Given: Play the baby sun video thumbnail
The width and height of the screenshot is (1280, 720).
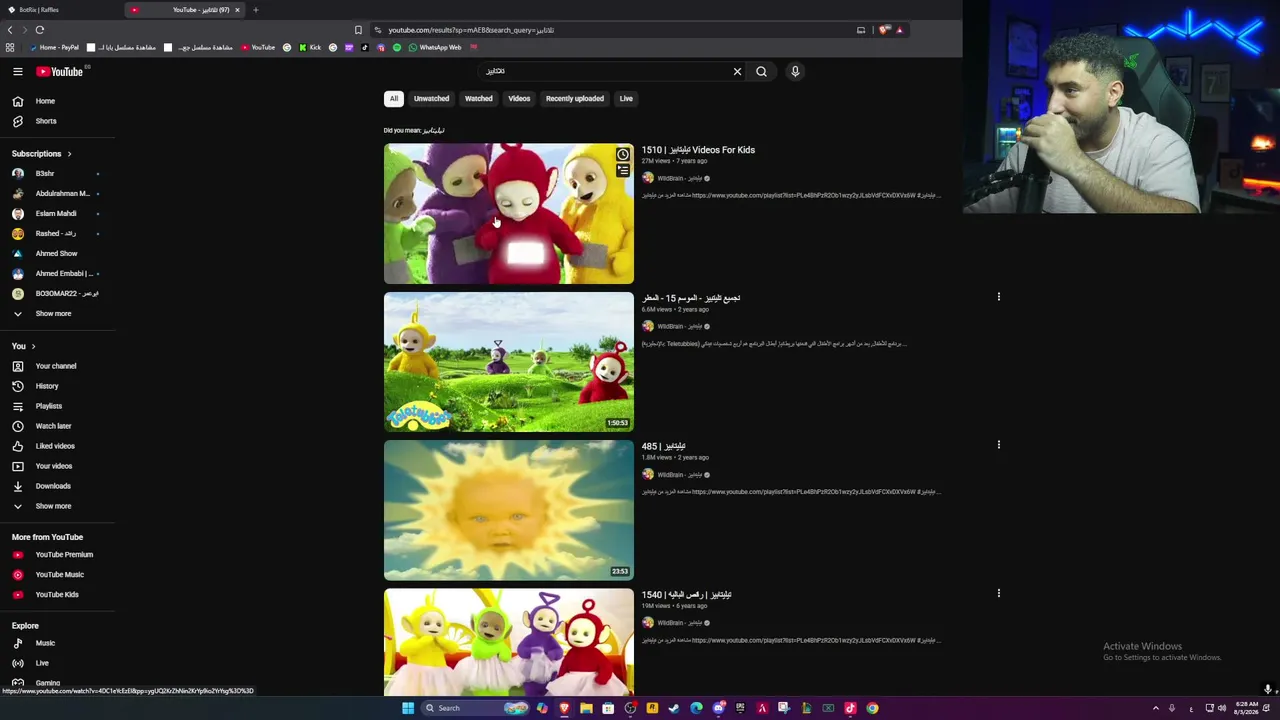Looking at the screenshot, I should tap(509, 510).
